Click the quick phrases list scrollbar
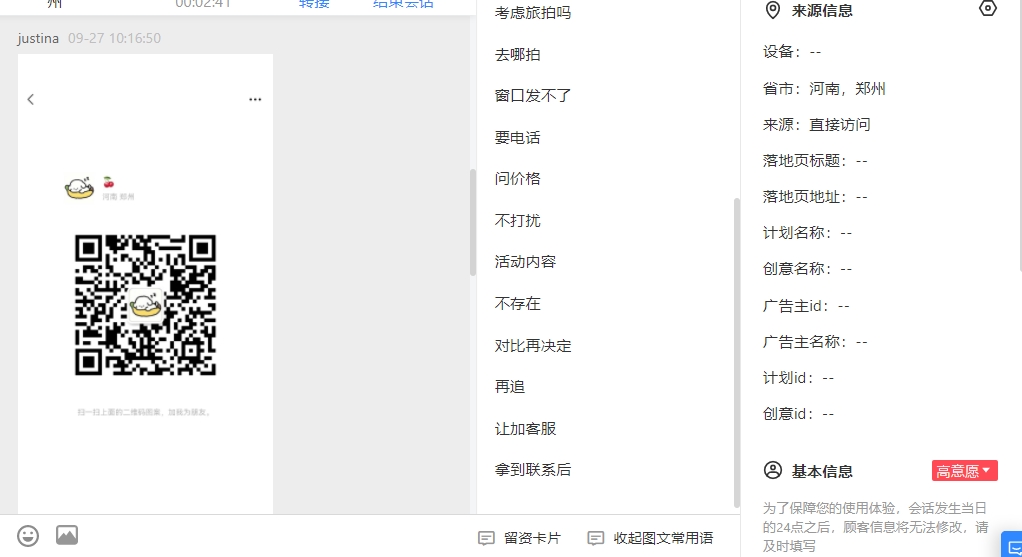The width and height of the screenshot is (1022, 557). [x=737, y=352]
